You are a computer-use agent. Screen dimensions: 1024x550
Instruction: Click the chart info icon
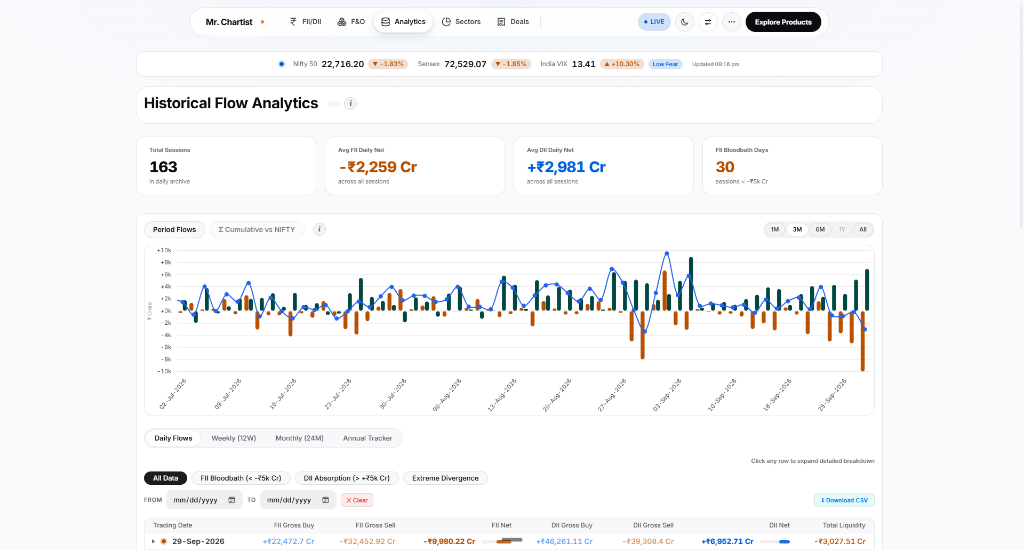coord(319,229)
